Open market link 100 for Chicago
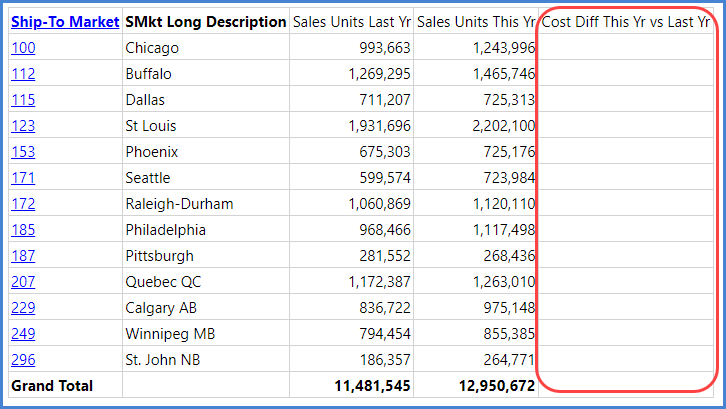The image size is (726, 409). click(x=23, y=48)
